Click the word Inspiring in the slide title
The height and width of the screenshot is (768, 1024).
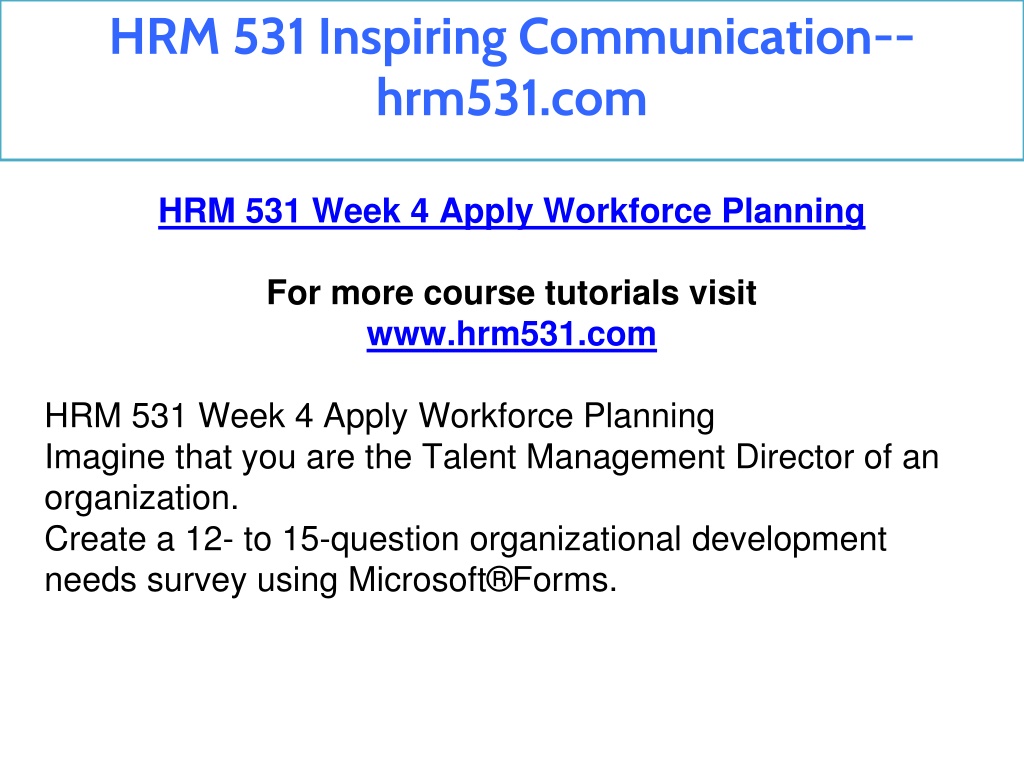(x=412, y=39)
